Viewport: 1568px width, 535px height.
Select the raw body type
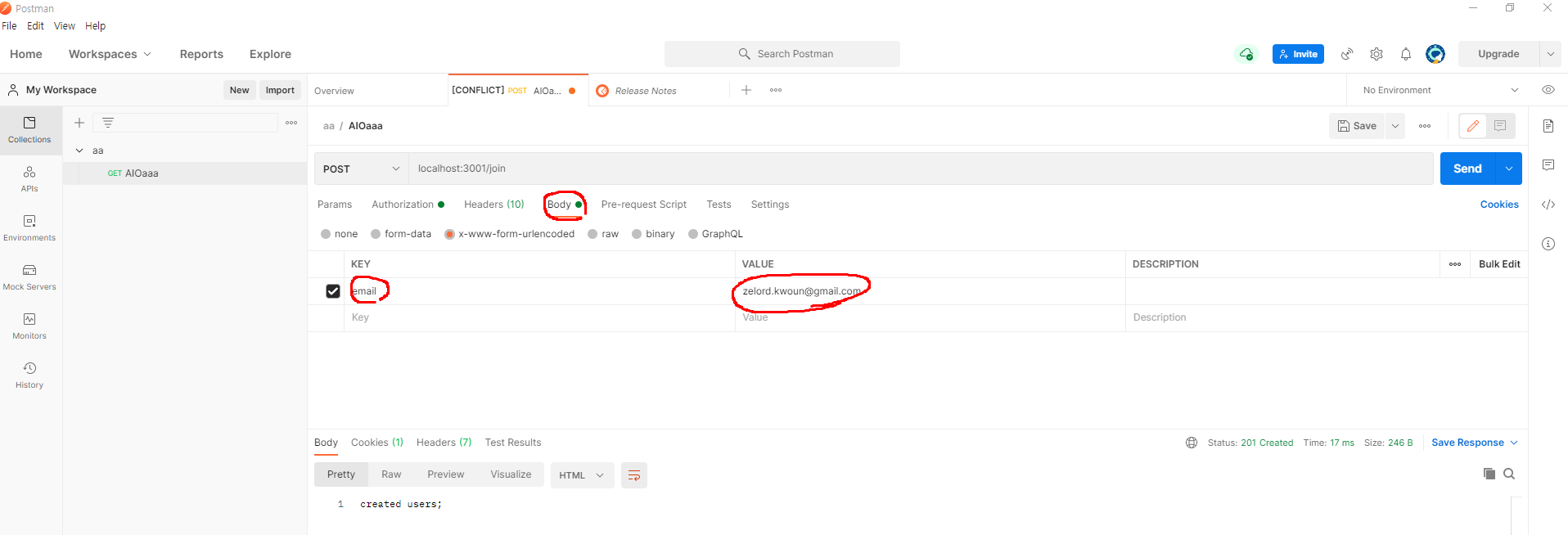(x=593, y=234)
